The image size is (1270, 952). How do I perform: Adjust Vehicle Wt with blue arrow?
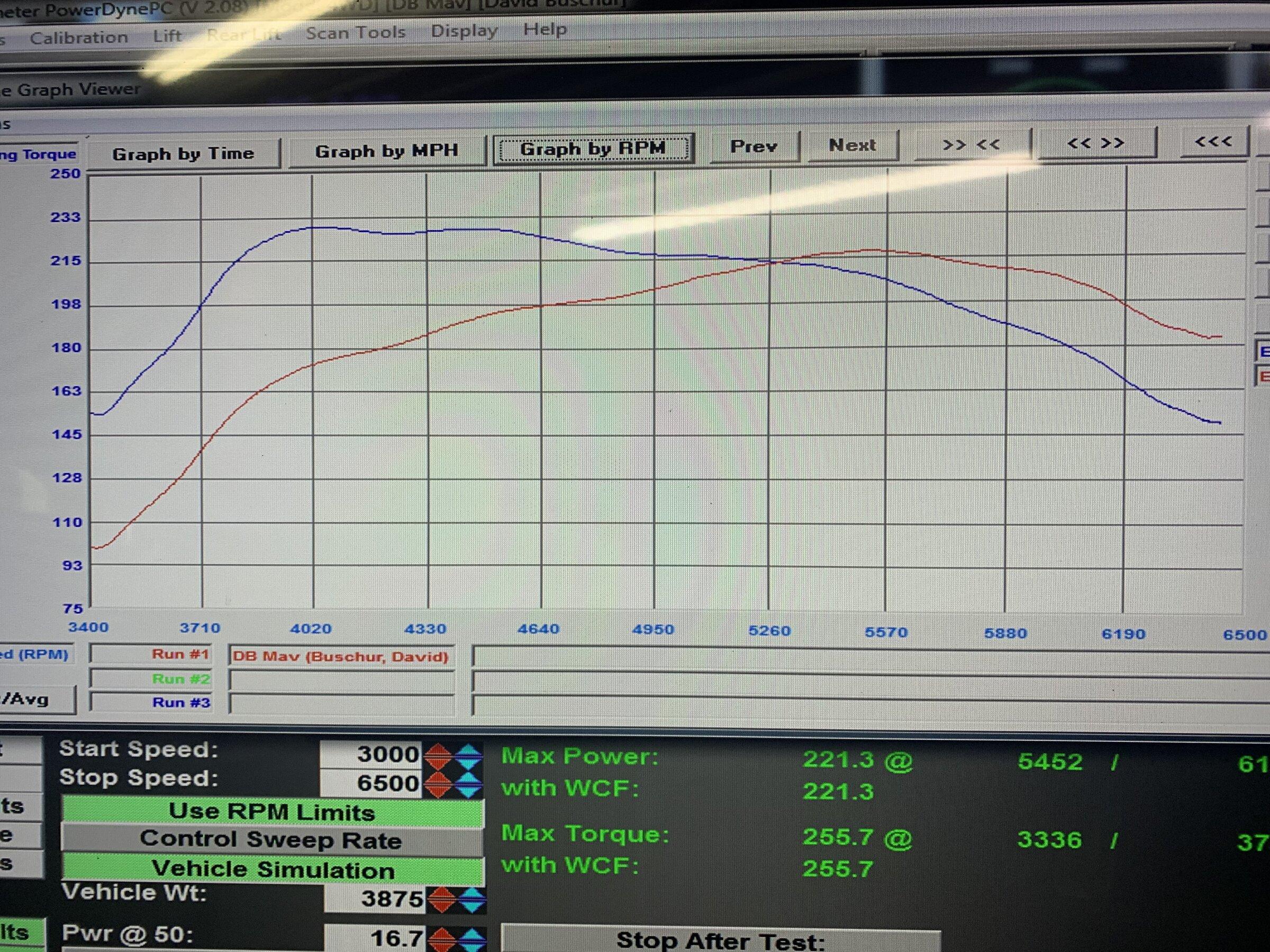(472, 900)
